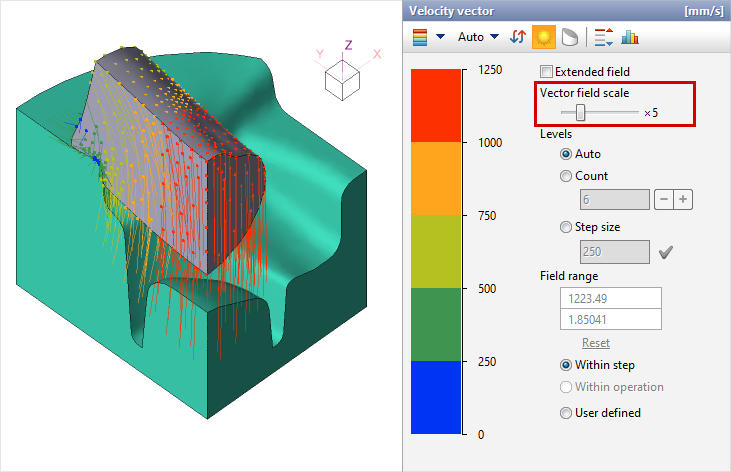This screenshot has width=731, height=472.
Task: Choose the Step size radio option
Action: point(566,228)
